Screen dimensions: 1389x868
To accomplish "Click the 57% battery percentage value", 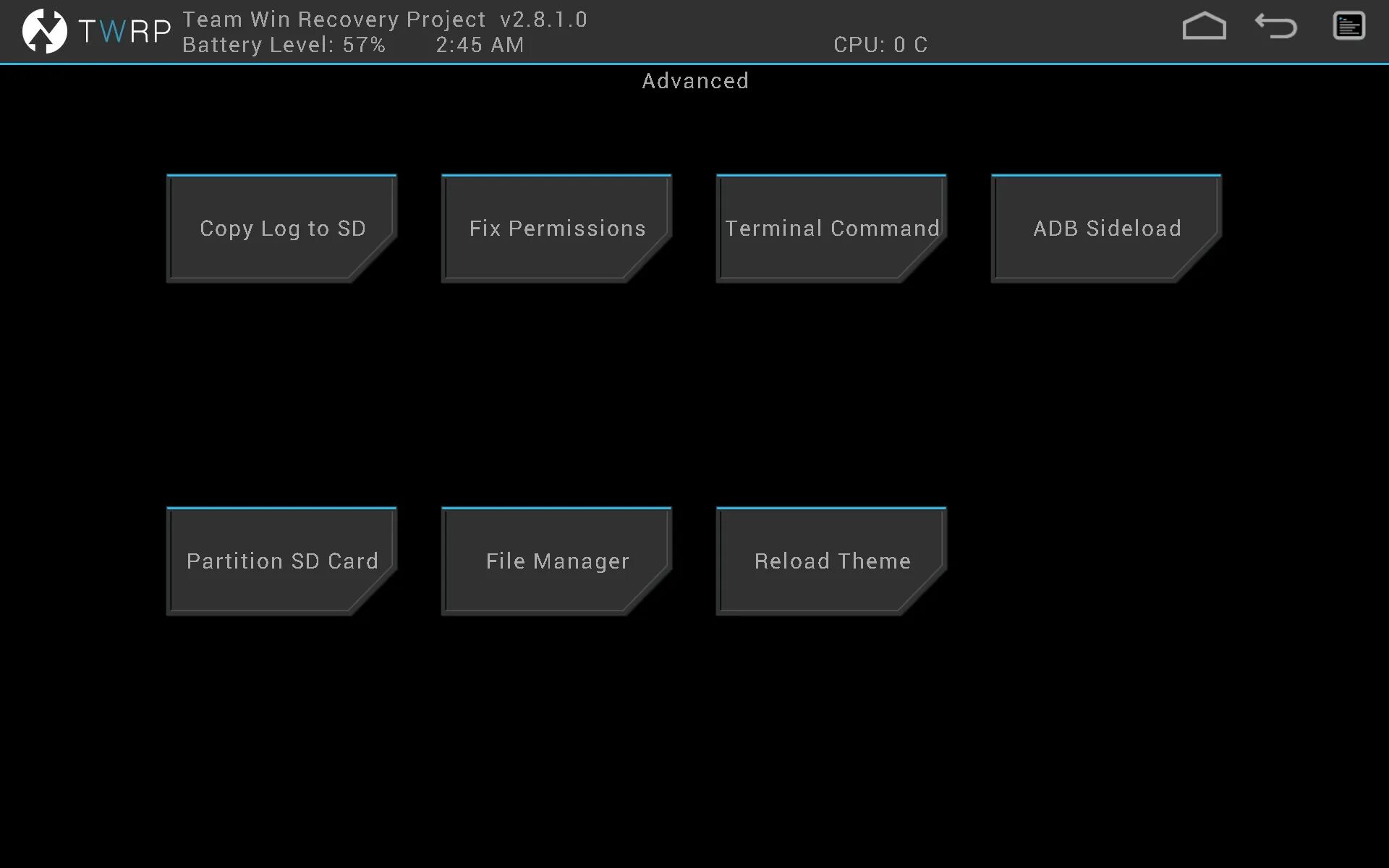I will point(364,45).
